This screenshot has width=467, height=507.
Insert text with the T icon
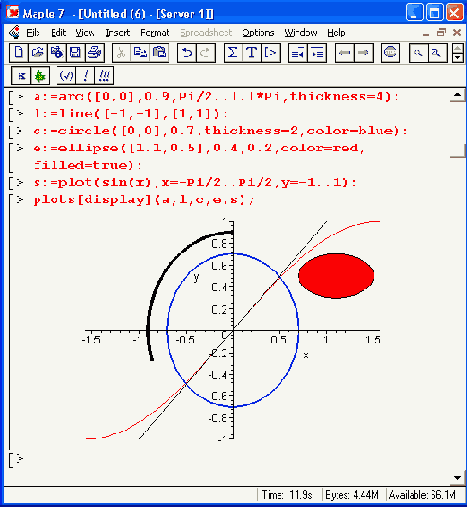click(x=252, y=53)
